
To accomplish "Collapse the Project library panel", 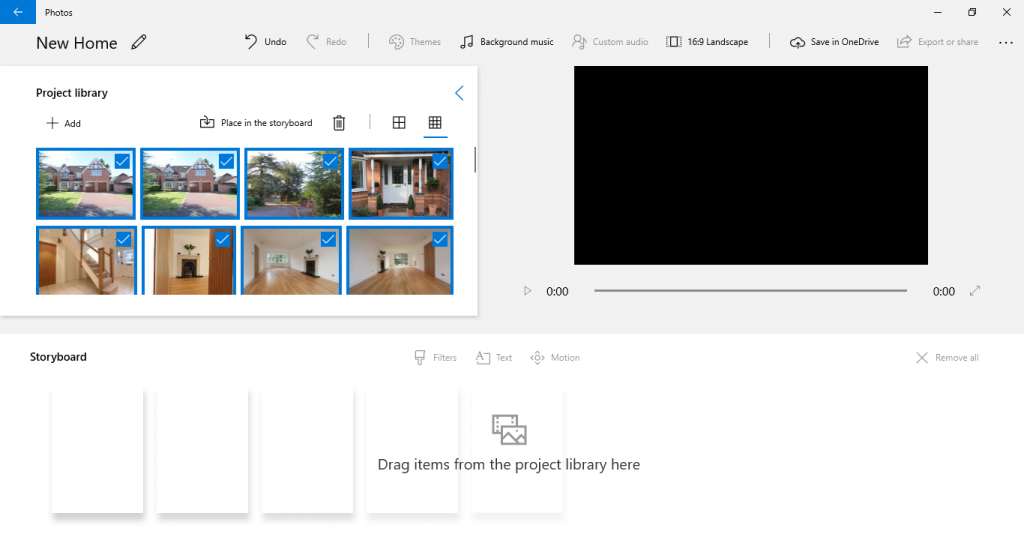I will [x=459, y=93].
